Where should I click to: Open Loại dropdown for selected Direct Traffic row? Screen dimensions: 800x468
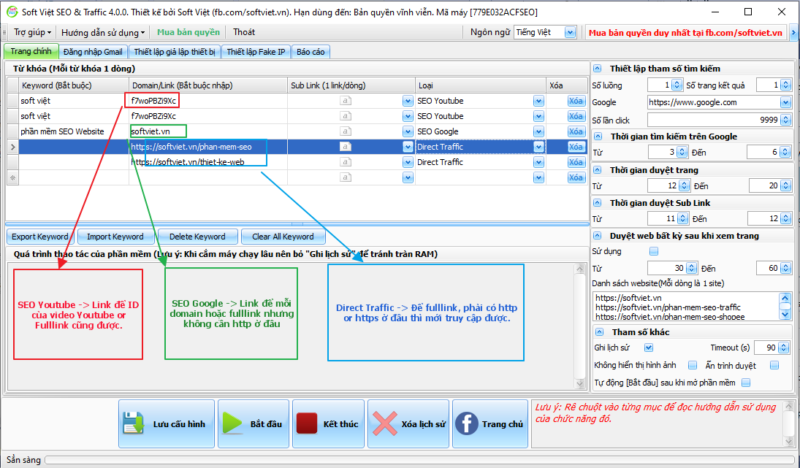pyautogui.click(x=539, y=147)
